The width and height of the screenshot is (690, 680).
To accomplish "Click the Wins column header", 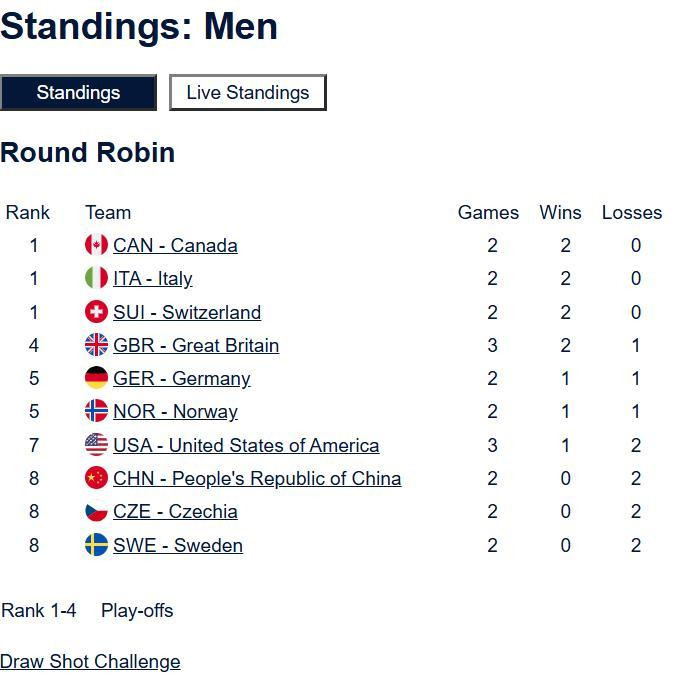I will coord(560,212).
